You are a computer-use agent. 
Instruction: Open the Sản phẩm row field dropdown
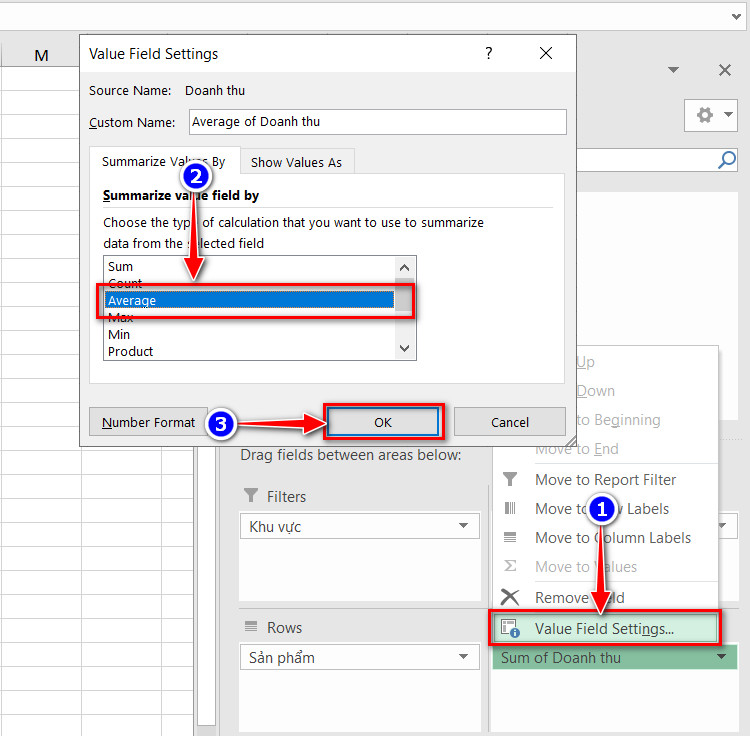(463, 657)
